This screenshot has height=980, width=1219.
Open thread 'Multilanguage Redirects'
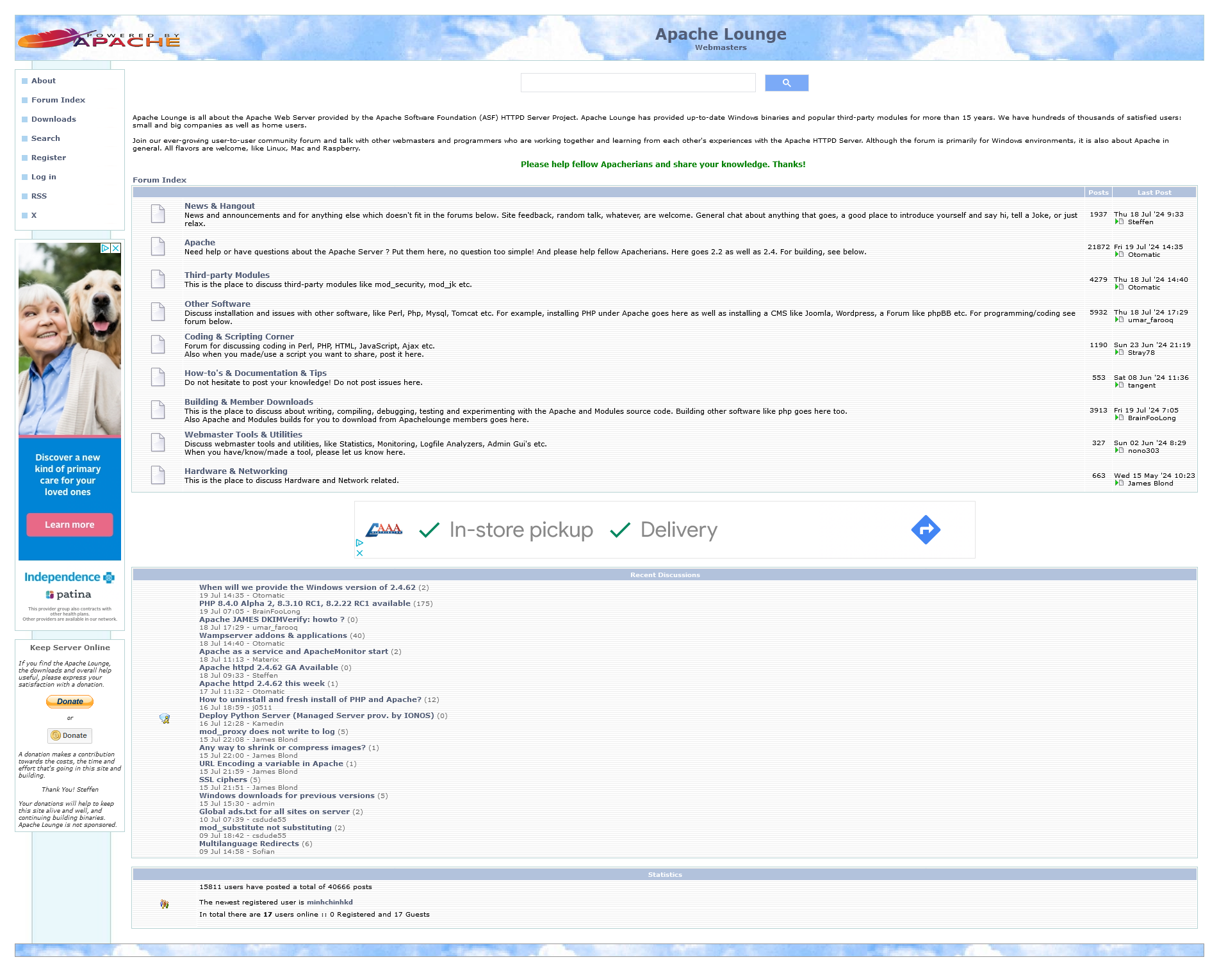tap(249, 844)
